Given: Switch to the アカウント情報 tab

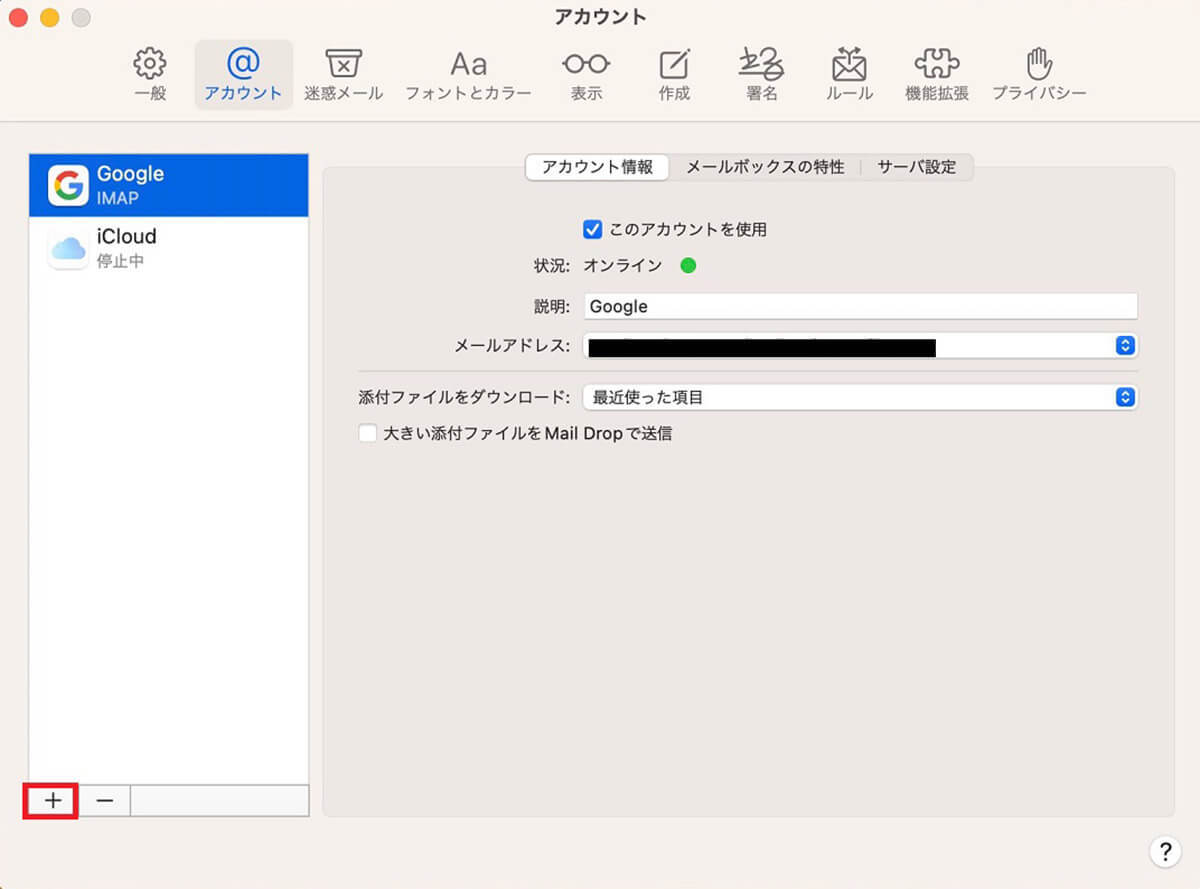Looking at the screenshot, I should pyautogui.click(x=598, y=167).
